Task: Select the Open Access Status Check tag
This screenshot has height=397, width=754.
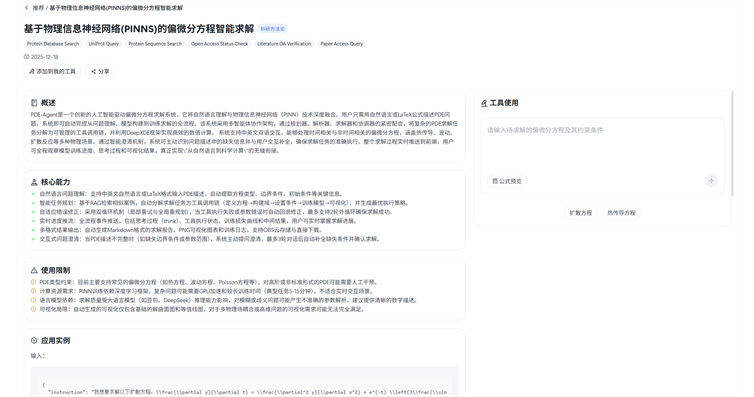Action: 219,44
